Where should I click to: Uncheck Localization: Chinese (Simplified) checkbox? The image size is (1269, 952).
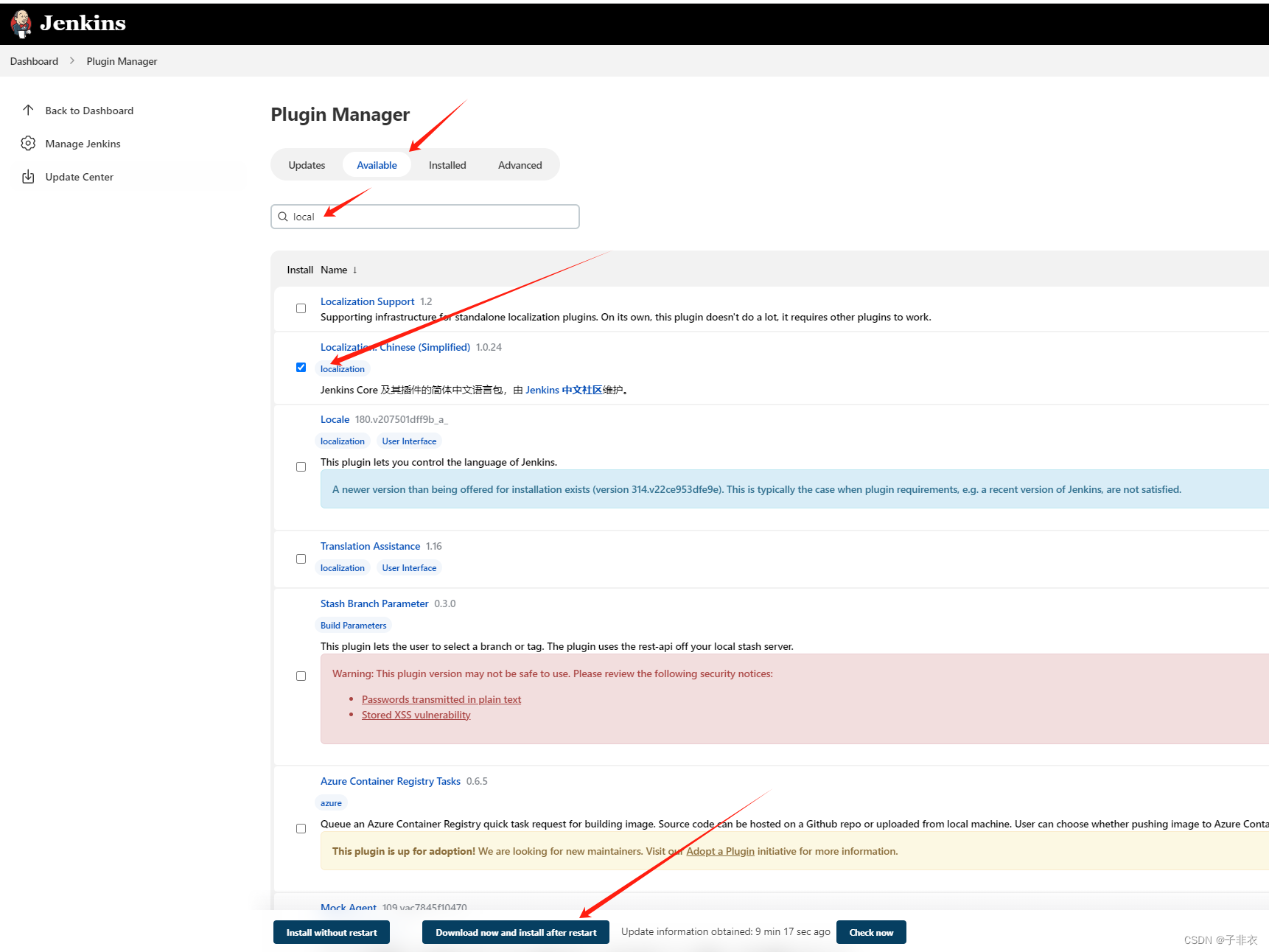(301, 367)
